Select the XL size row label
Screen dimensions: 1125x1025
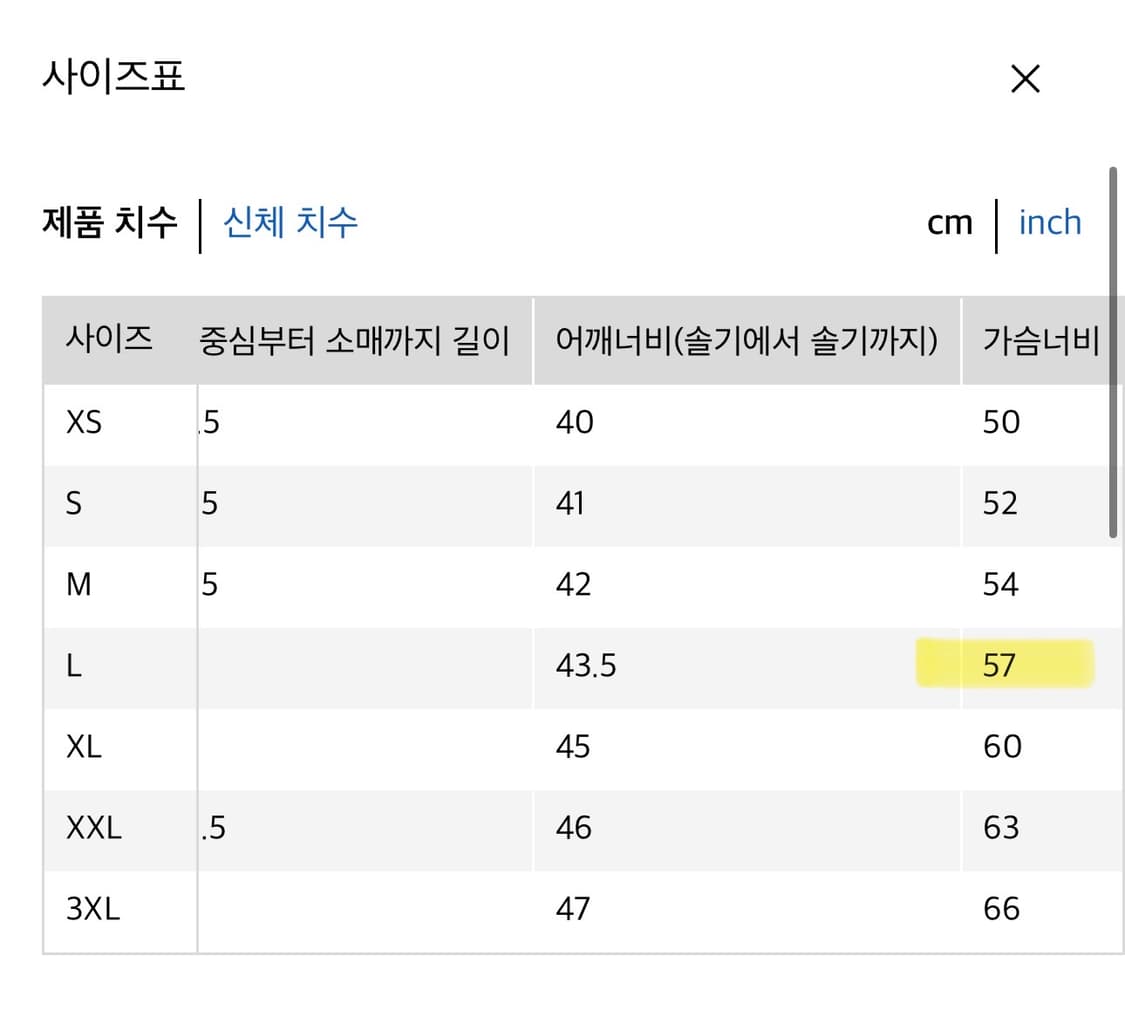coord(84,746)
